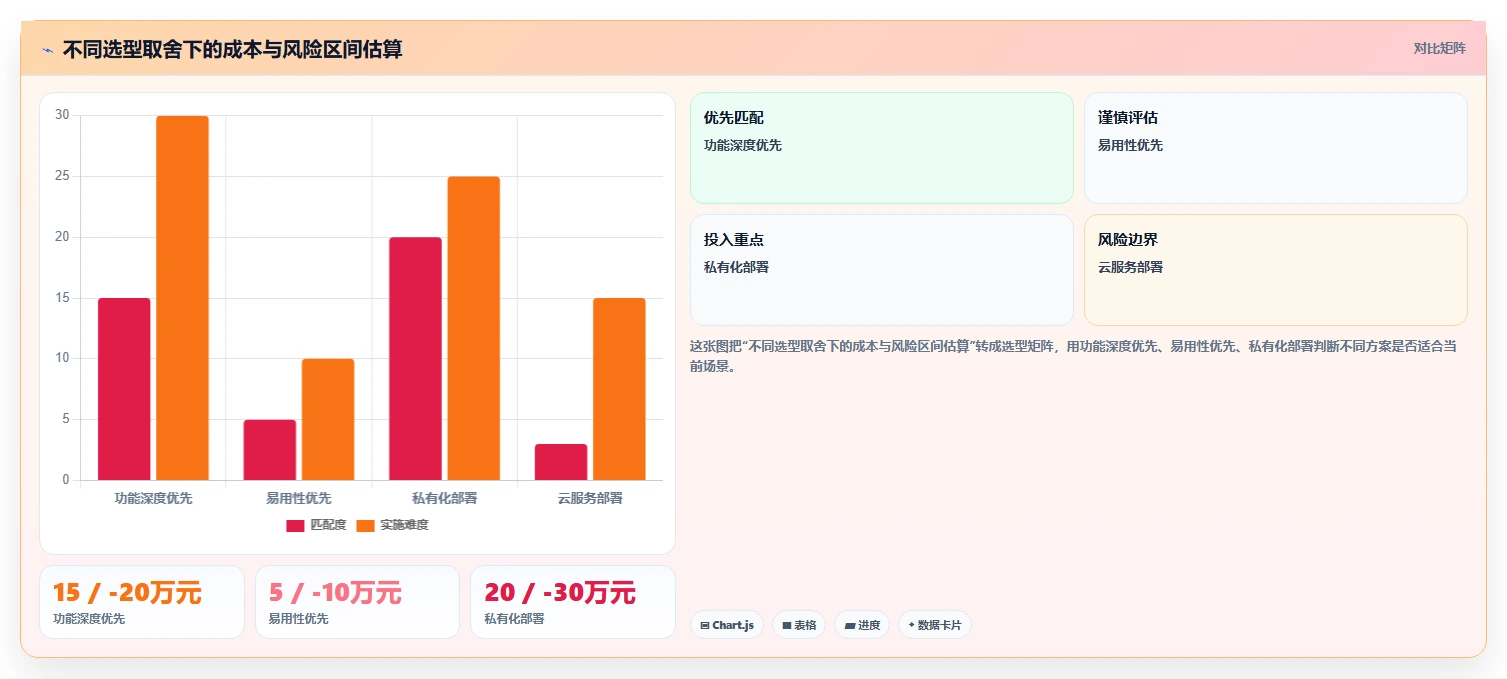
Task: Click the icon in the Chart.js chip
Action: click(705, 625)
